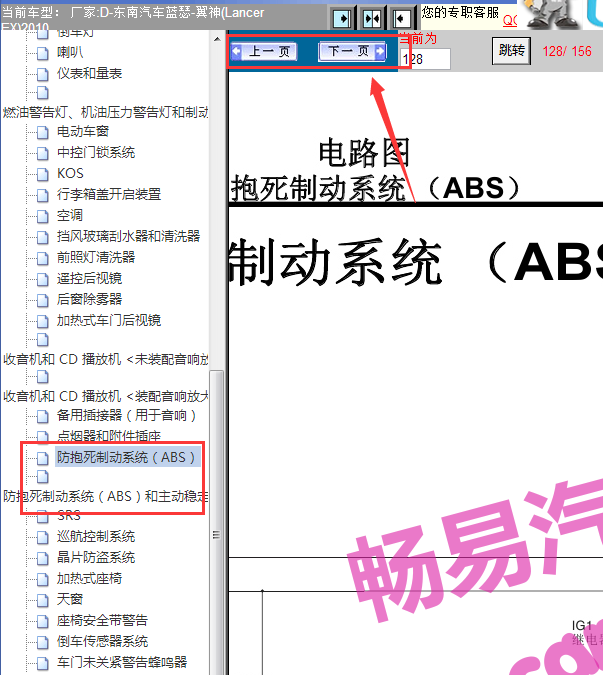Screen dimensions: 603x675
Task: Select 防抱死制动系统（ABS）和主动稳定 entry
Action: [x=105, y=496]
